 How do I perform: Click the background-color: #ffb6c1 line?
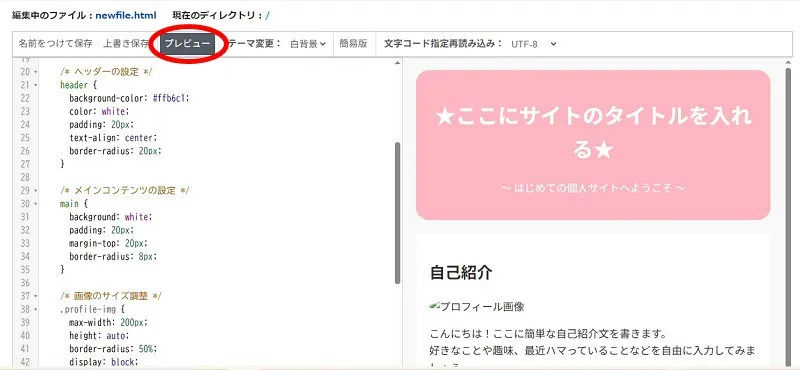coord(130,98)
